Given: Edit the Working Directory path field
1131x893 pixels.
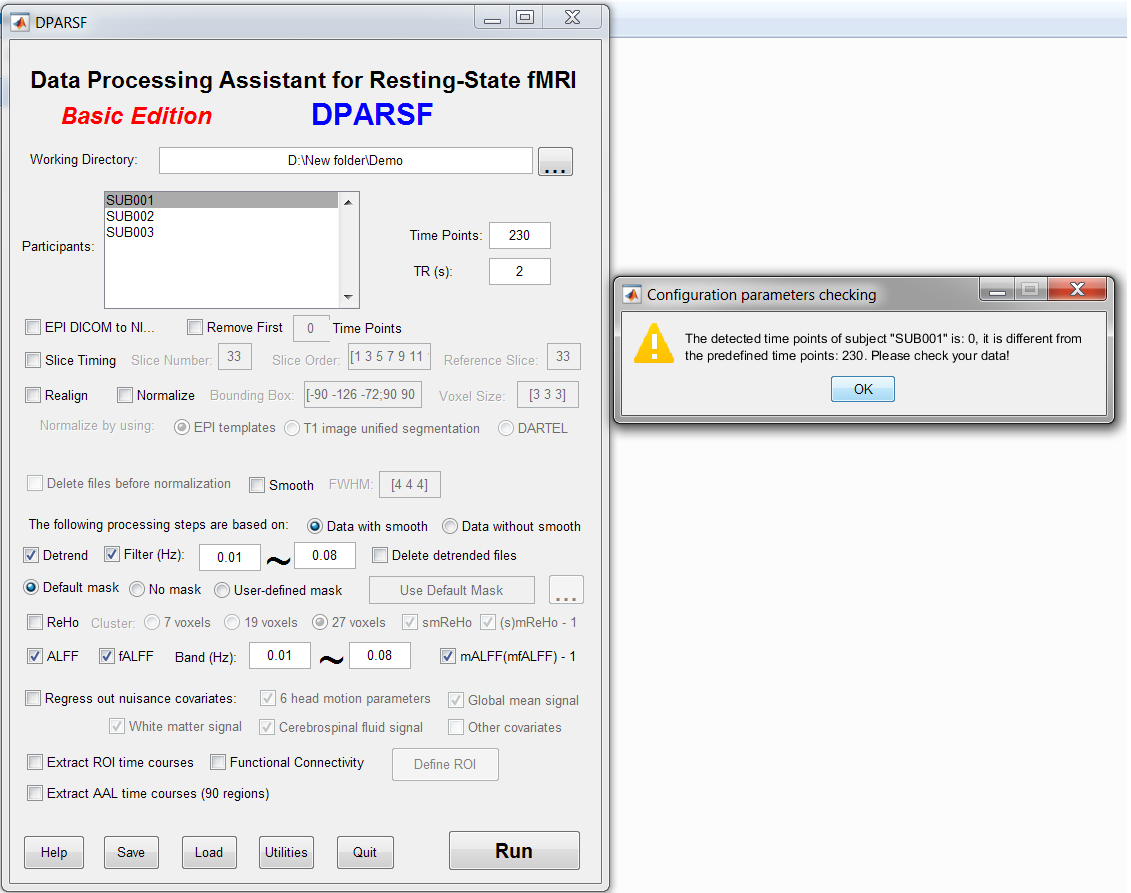Looking at the screenshot, I should coord(346,160).
